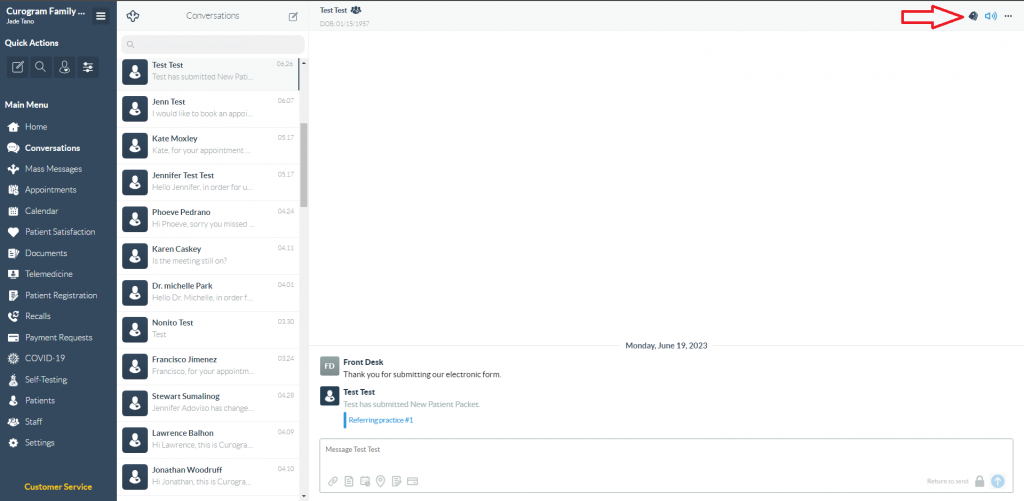1024x501 pixels.
Task: Click the paperclip attachment icon
Action: tap(333, 481)
